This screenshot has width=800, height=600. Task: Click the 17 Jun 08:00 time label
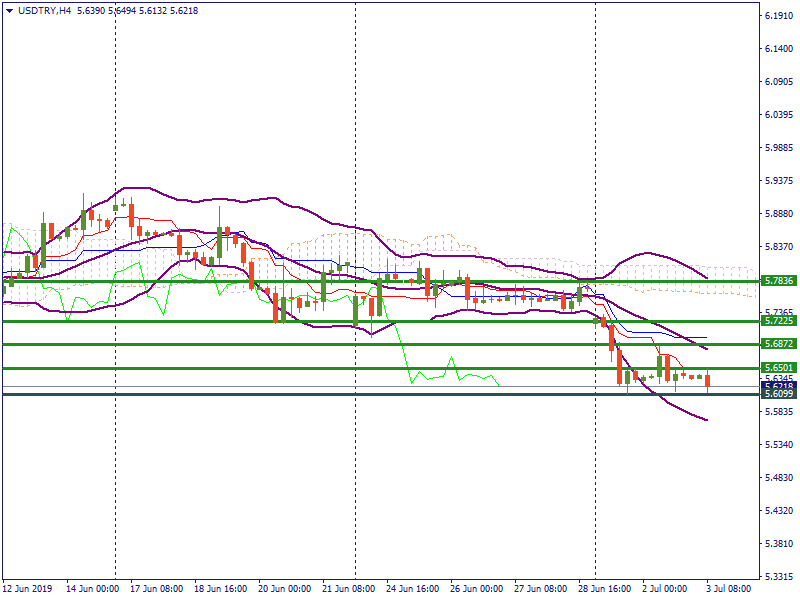[x=156, y=590]
